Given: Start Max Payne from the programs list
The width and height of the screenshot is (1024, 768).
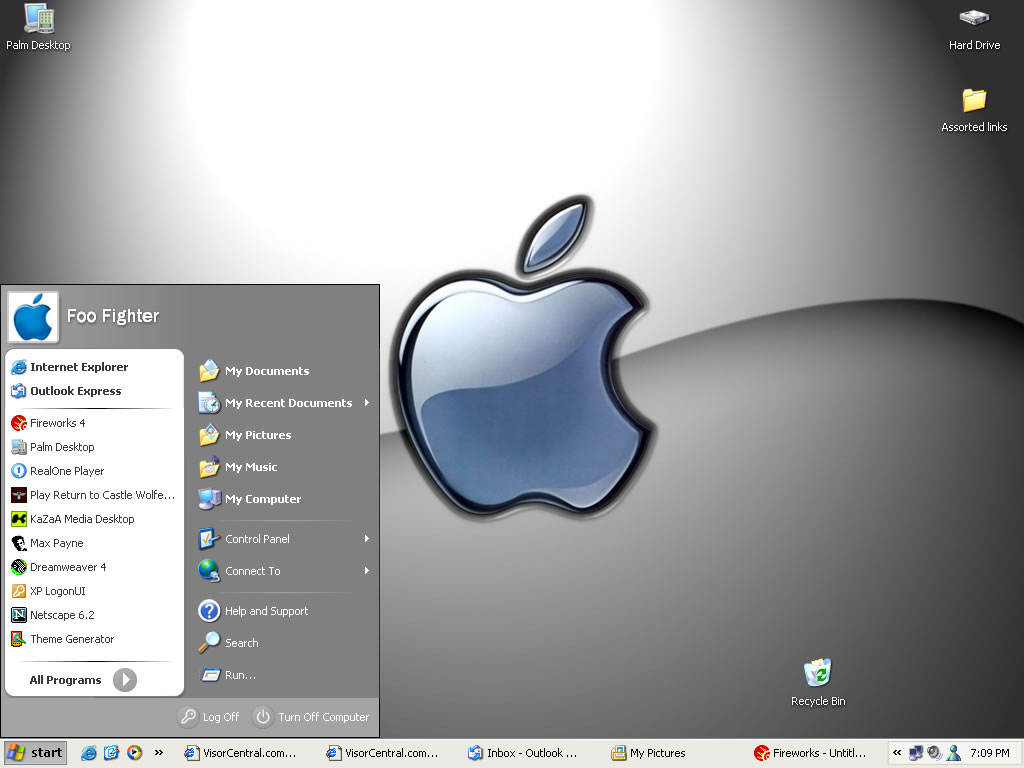Looking at the screenshot, I should 56,543.
